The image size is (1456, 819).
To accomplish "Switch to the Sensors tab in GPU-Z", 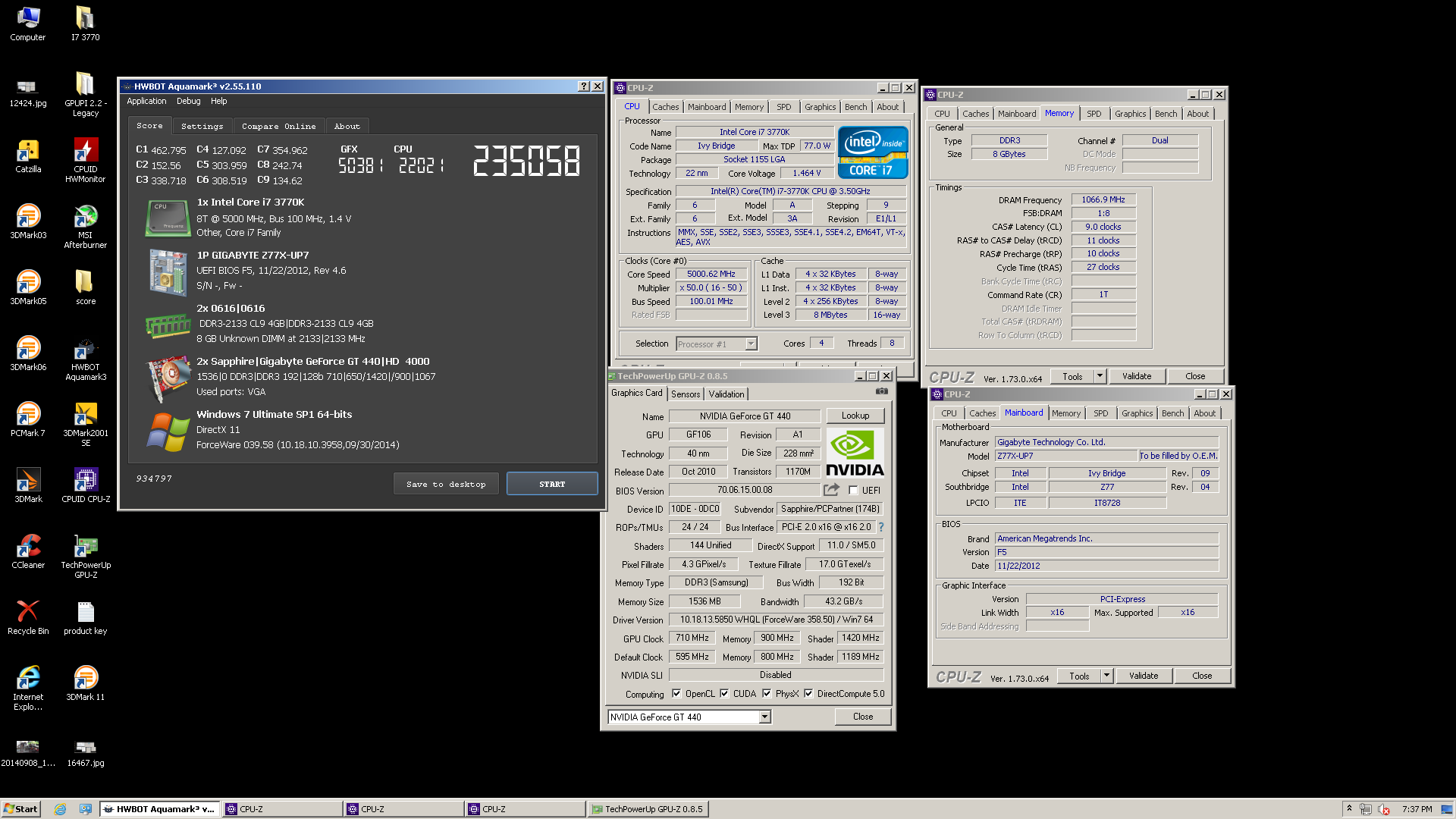I will pos(686,394).
